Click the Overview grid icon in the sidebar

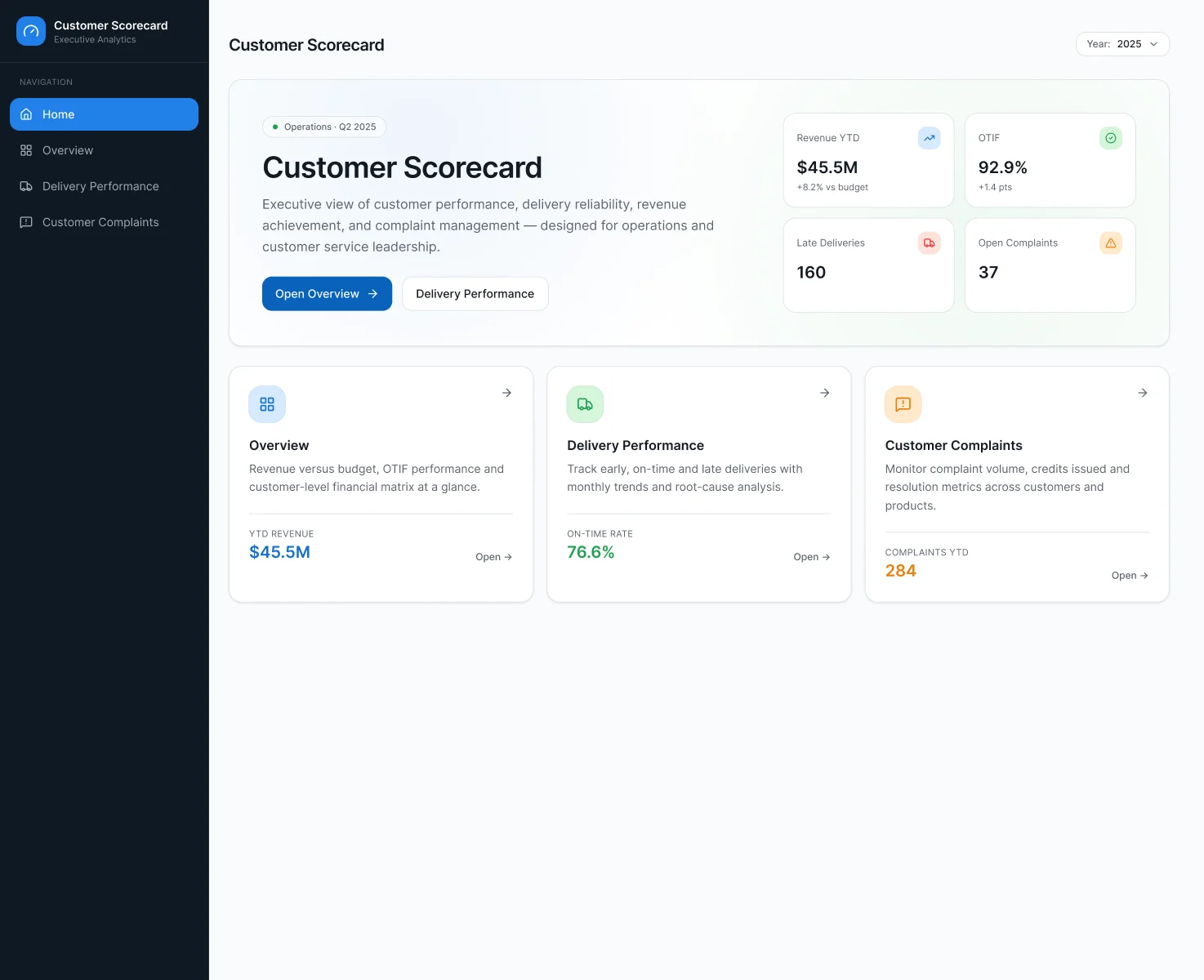(26, 150)
